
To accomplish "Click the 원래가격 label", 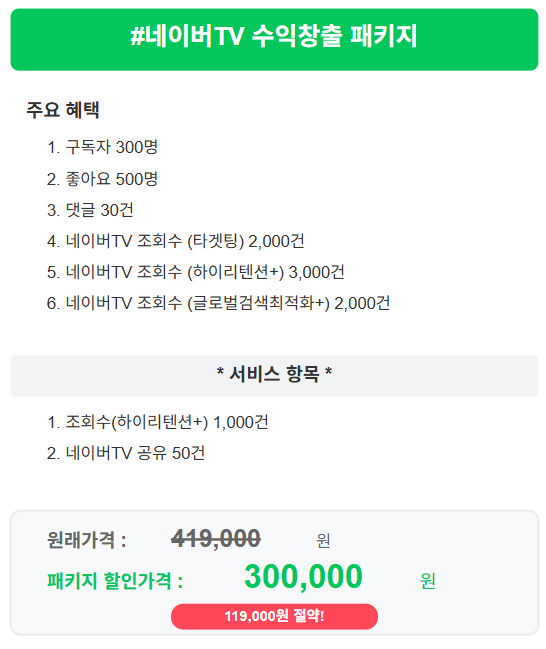I will 87,540.
